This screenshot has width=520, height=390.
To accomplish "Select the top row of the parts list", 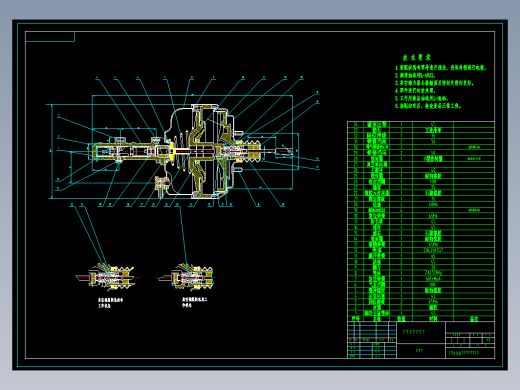I will point(421,125).
